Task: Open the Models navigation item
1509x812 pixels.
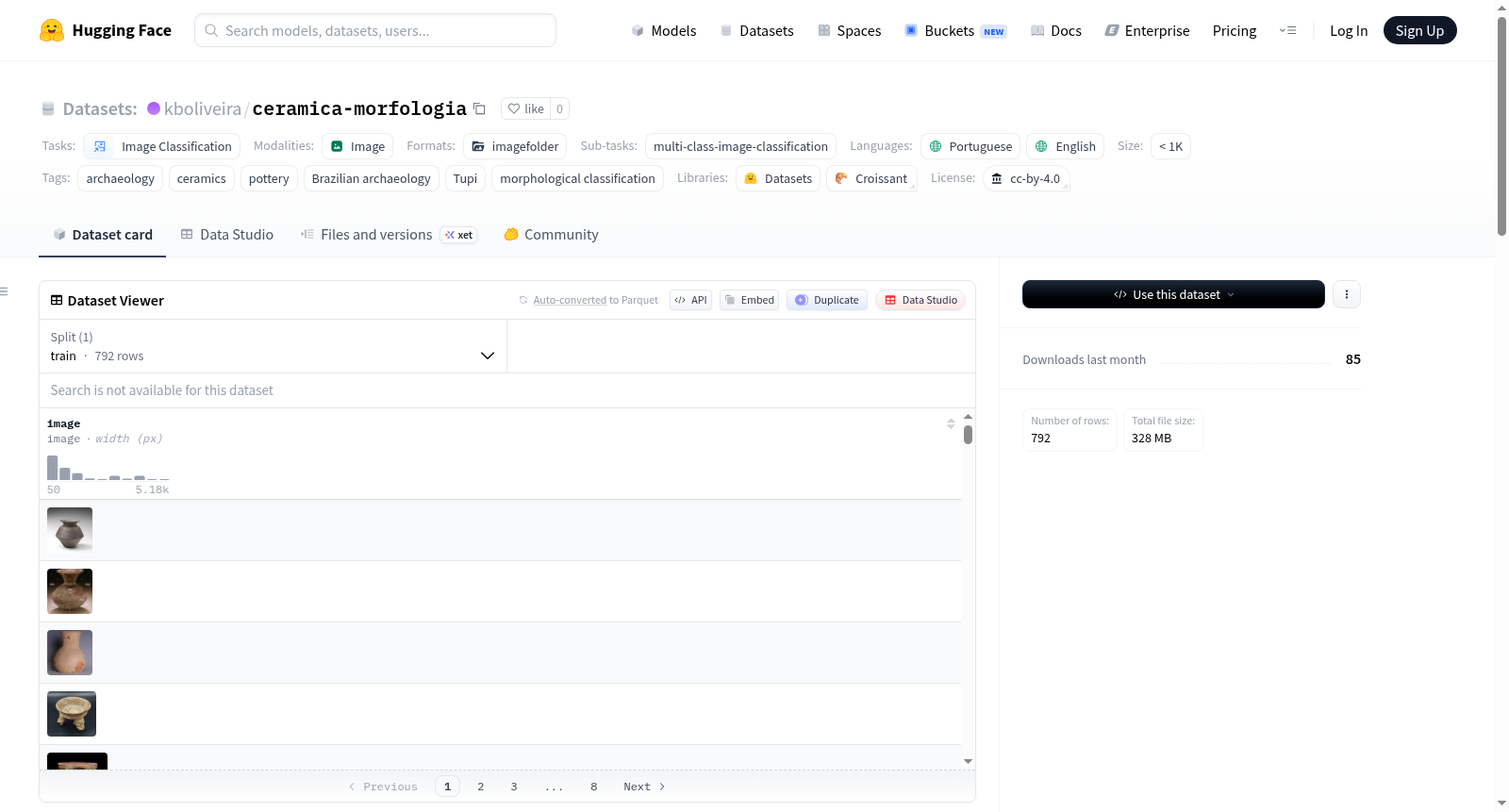Action: [664, 30]
